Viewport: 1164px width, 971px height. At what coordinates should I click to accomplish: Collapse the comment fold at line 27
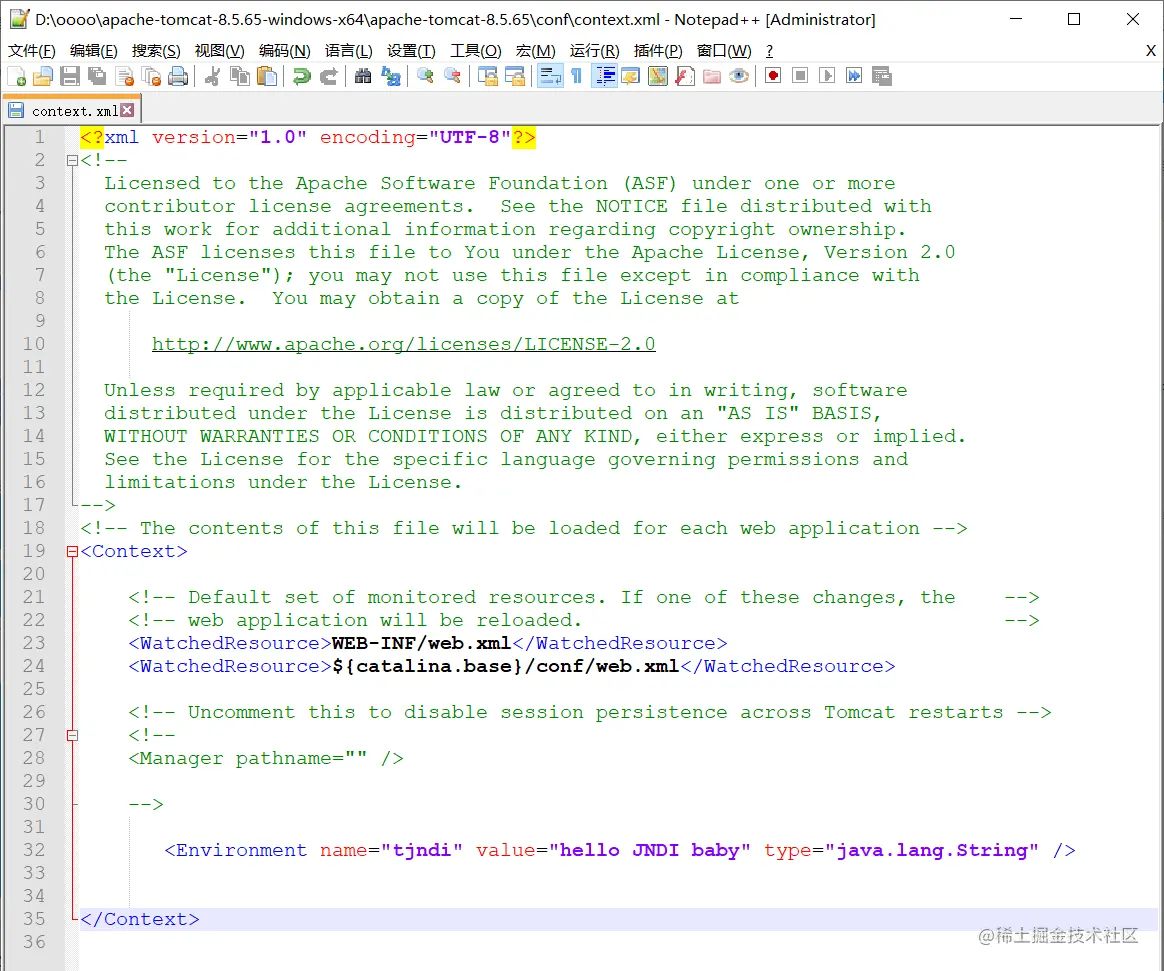point(72,736)
